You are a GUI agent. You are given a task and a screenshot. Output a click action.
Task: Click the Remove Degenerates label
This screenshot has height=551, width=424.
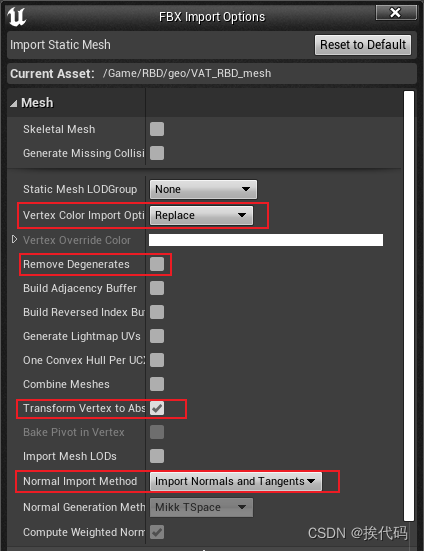76,264
